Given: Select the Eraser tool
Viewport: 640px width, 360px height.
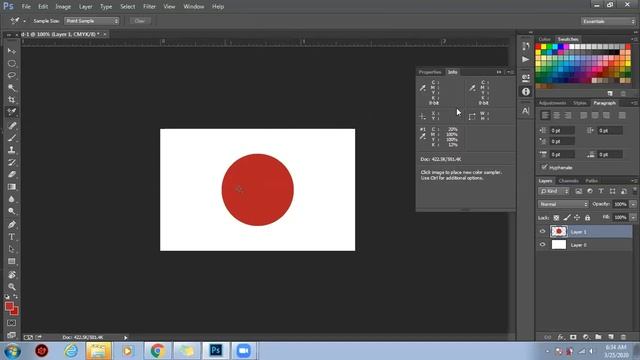Looking at the screenshot, I should tap(11, 174).
